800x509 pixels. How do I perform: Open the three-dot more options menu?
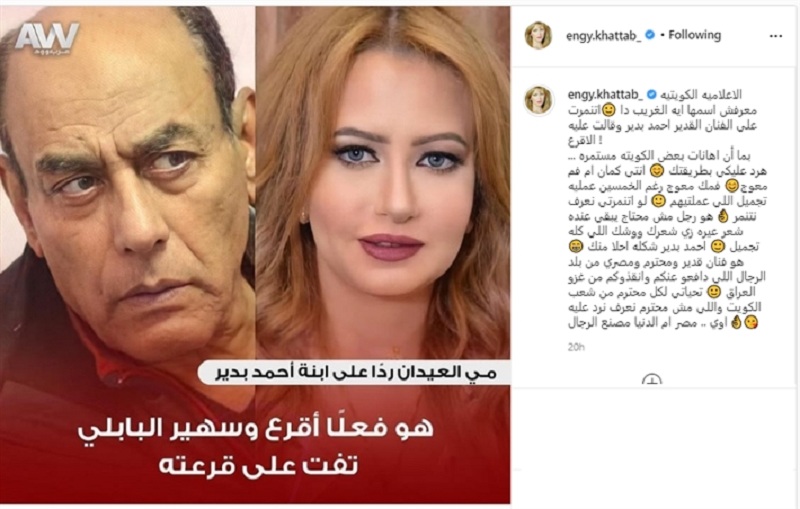[x=776, y=36]
